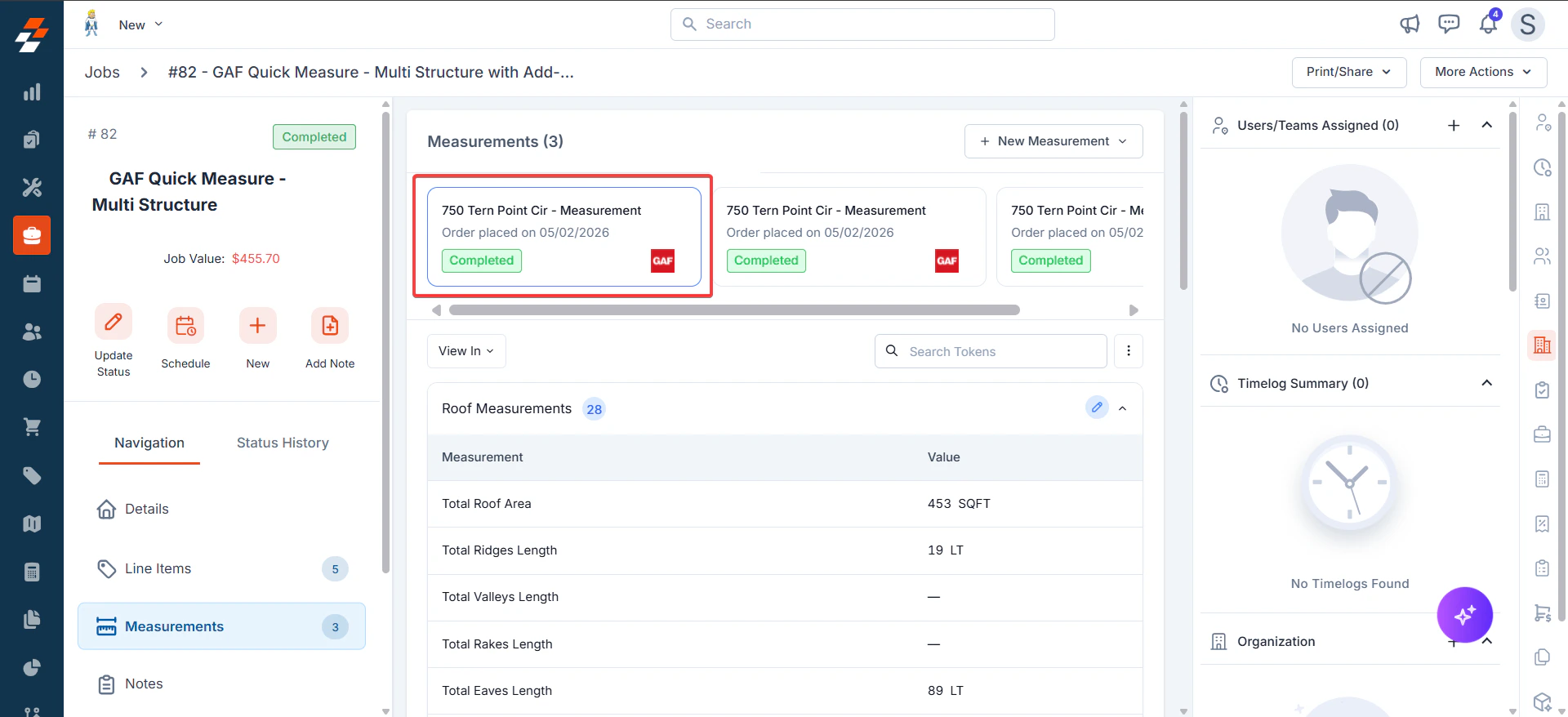Viewport: 1568px width, 717px height.
Task: Focus the Search Tokens field
Action: point(991,351)
